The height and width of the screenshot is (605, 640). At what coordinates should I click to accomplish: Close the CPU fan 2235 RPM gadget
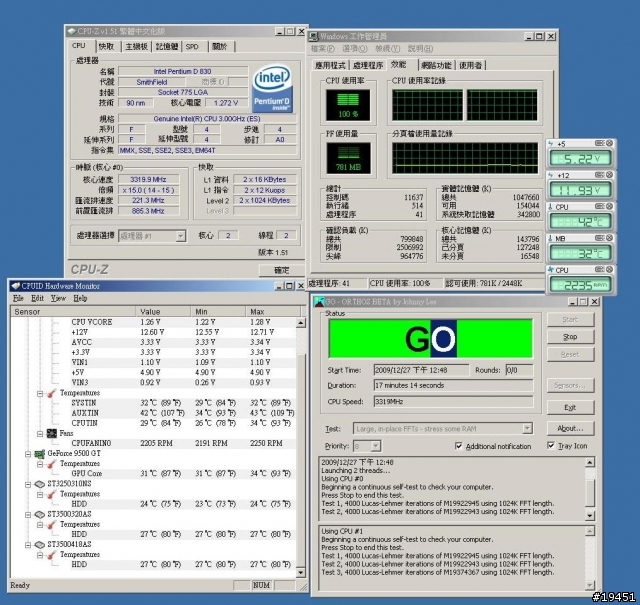(x=609, y=269)
